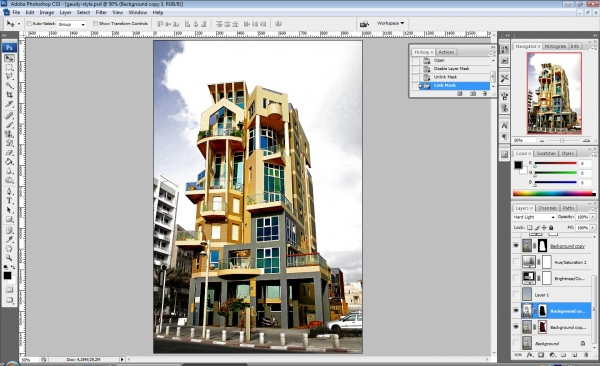This screenshot has height=366, width=600.
Task: Toggle lock transparent pixels icon
Action: click(530, 227)
